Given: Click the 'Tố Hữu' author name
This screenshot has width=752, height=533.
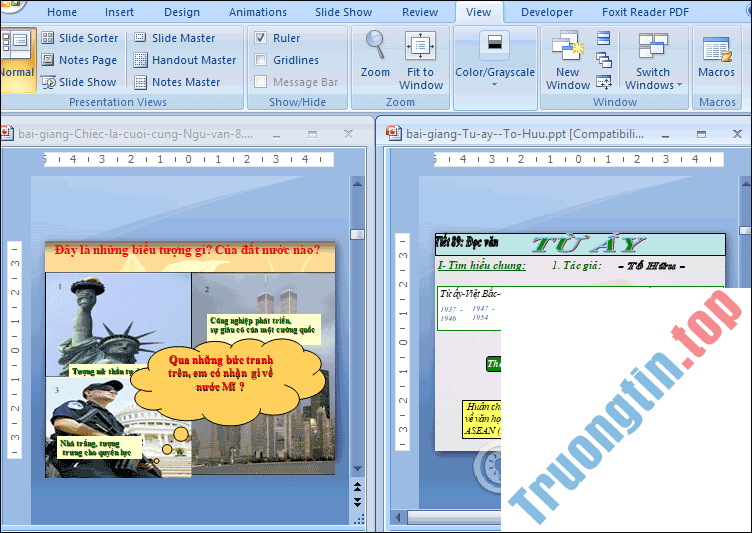Looking at the screenshot, I should coord(651,266).
